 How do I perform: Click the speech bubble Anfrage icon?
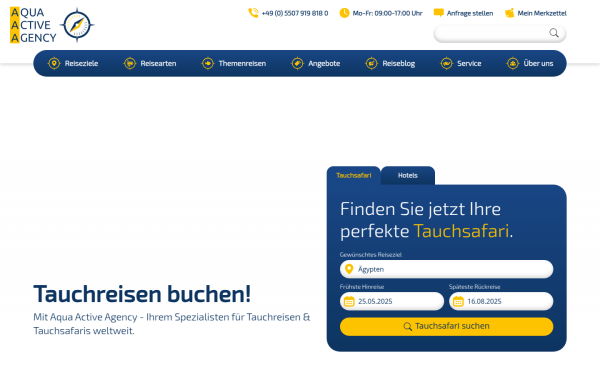coord(439,13)
